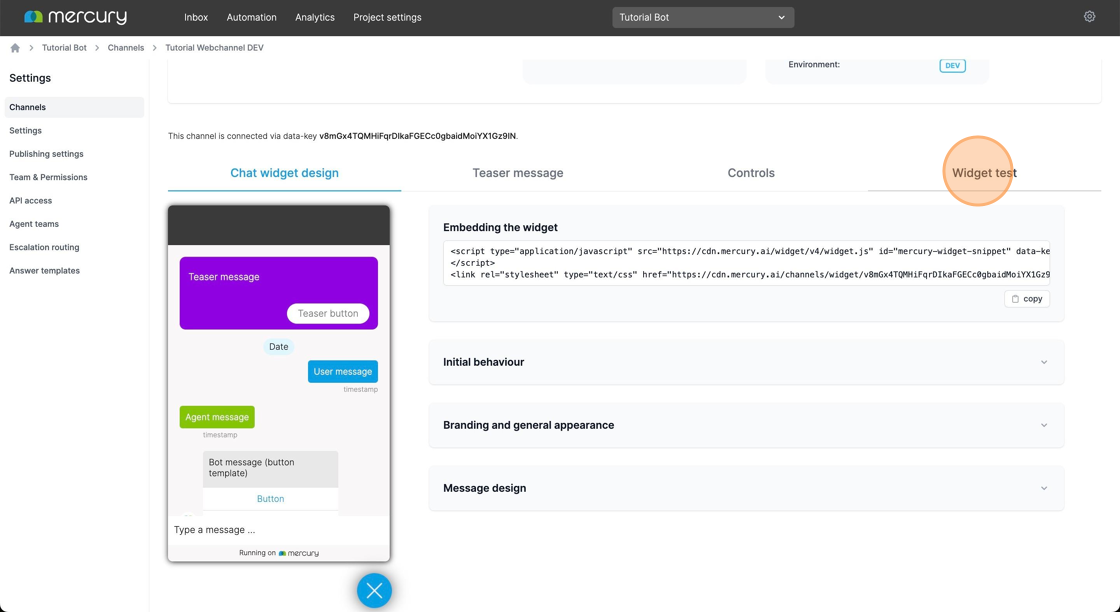Close the chat widget preview with X button
The height and width of the screenshot is (612, 1120).
tap(374, 591)
